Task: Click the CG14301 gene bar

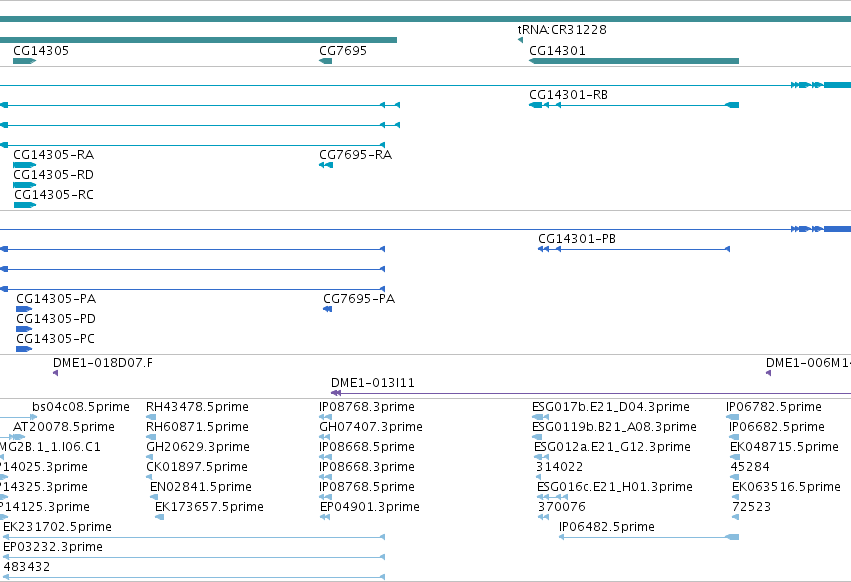Action: tap(634, 61)
